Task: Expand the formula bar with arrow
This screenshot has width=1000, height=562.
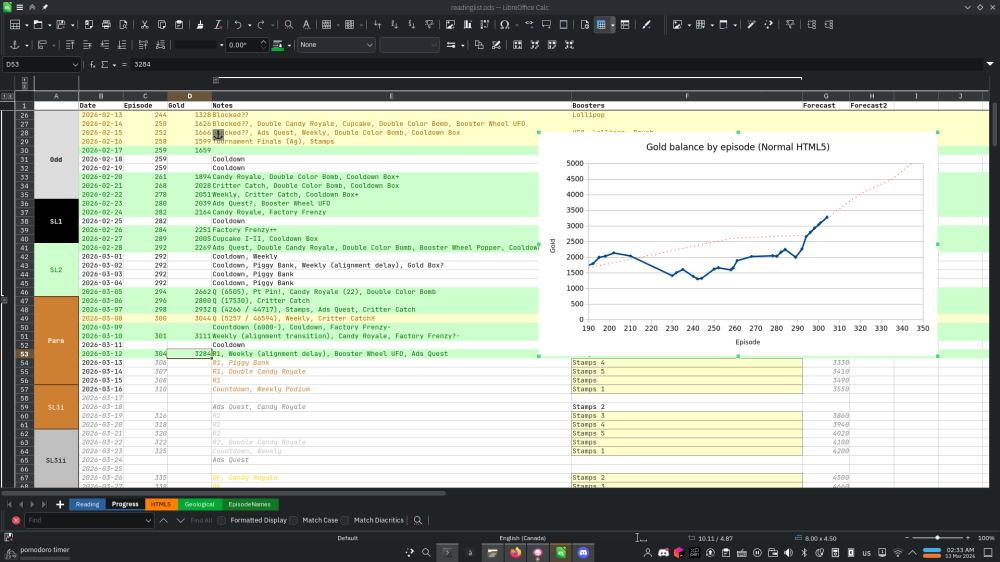Action: (990, 64)
